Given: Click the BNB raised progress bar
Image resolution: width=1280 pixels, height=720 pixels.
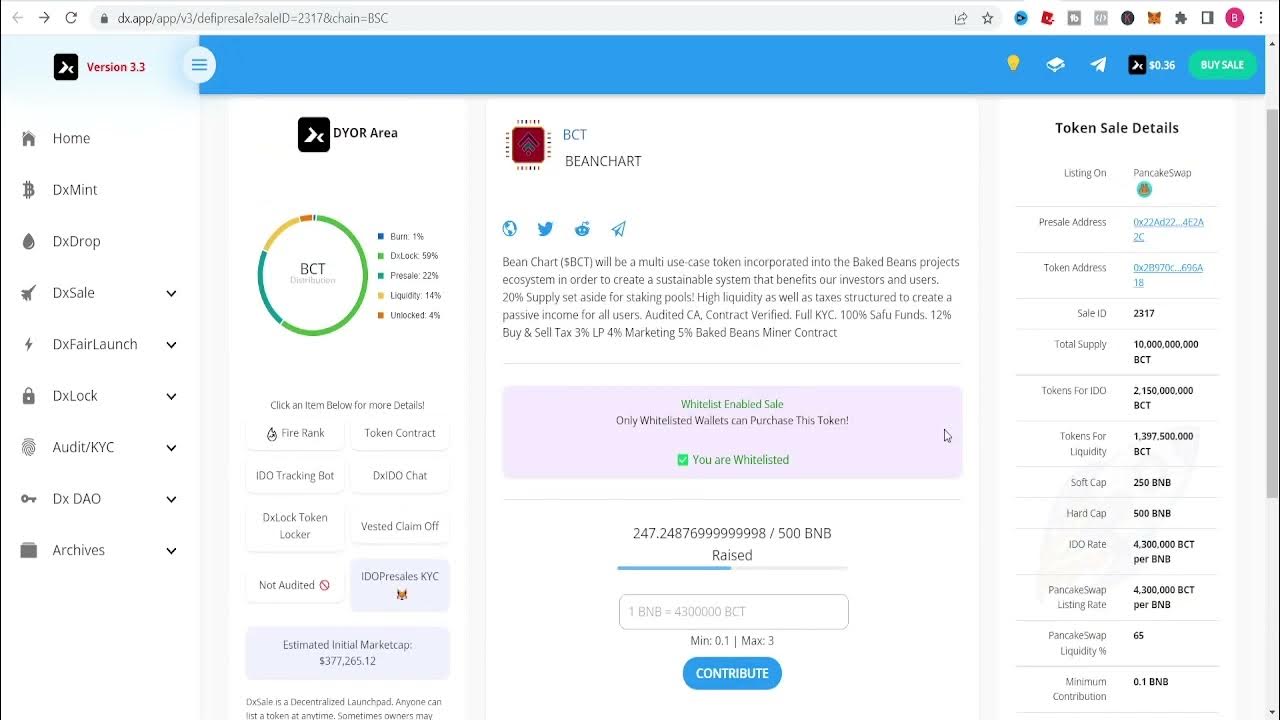Looking at the screenshot, I should click(732, 568).
